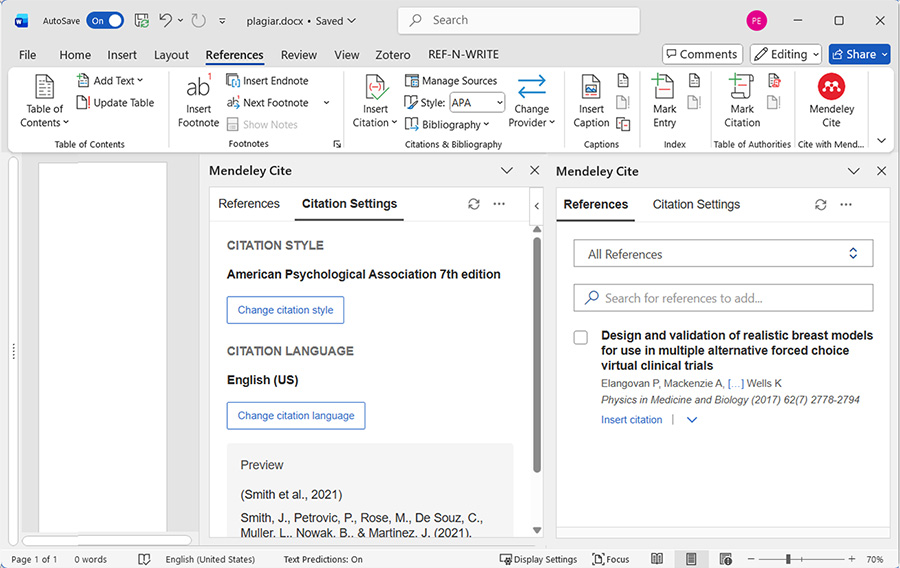Zoom out with the minus button
This screenshot has height=568, width=900.
(x=751, y=559)
